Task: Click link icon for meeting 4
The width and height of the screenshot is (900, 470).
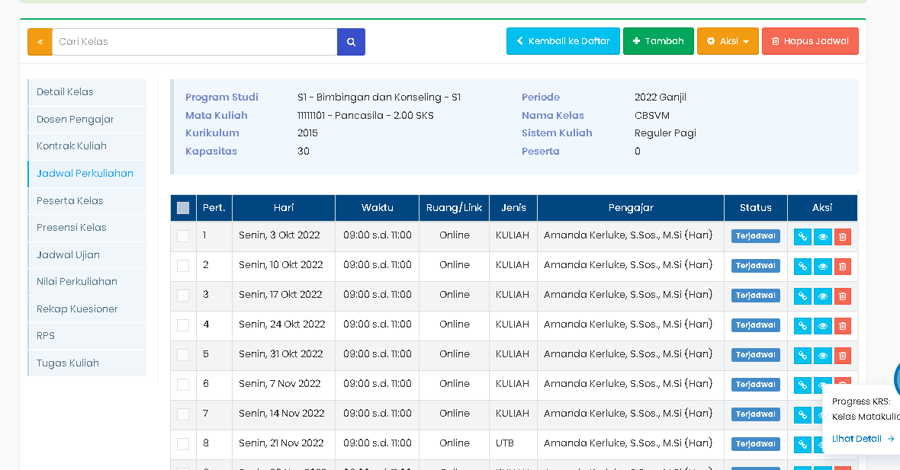Action: (x=802, y=326)
